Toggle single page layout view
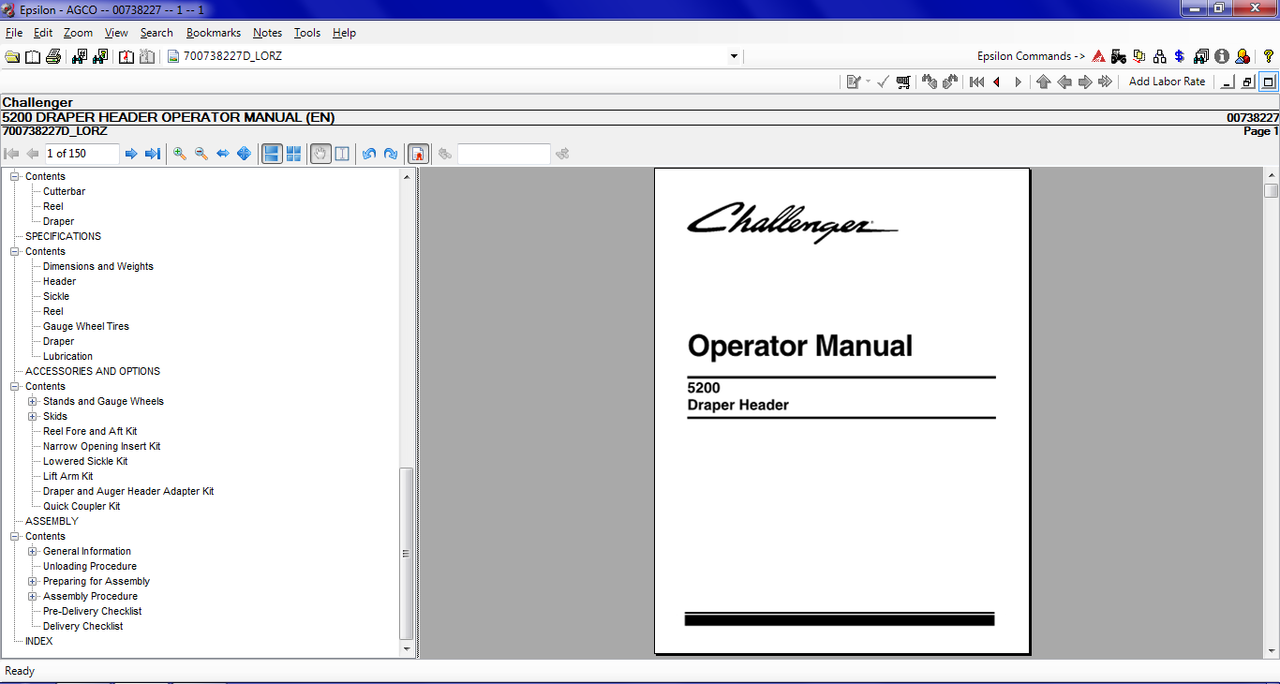This screenshot has width=1280, height=684. 271,153
